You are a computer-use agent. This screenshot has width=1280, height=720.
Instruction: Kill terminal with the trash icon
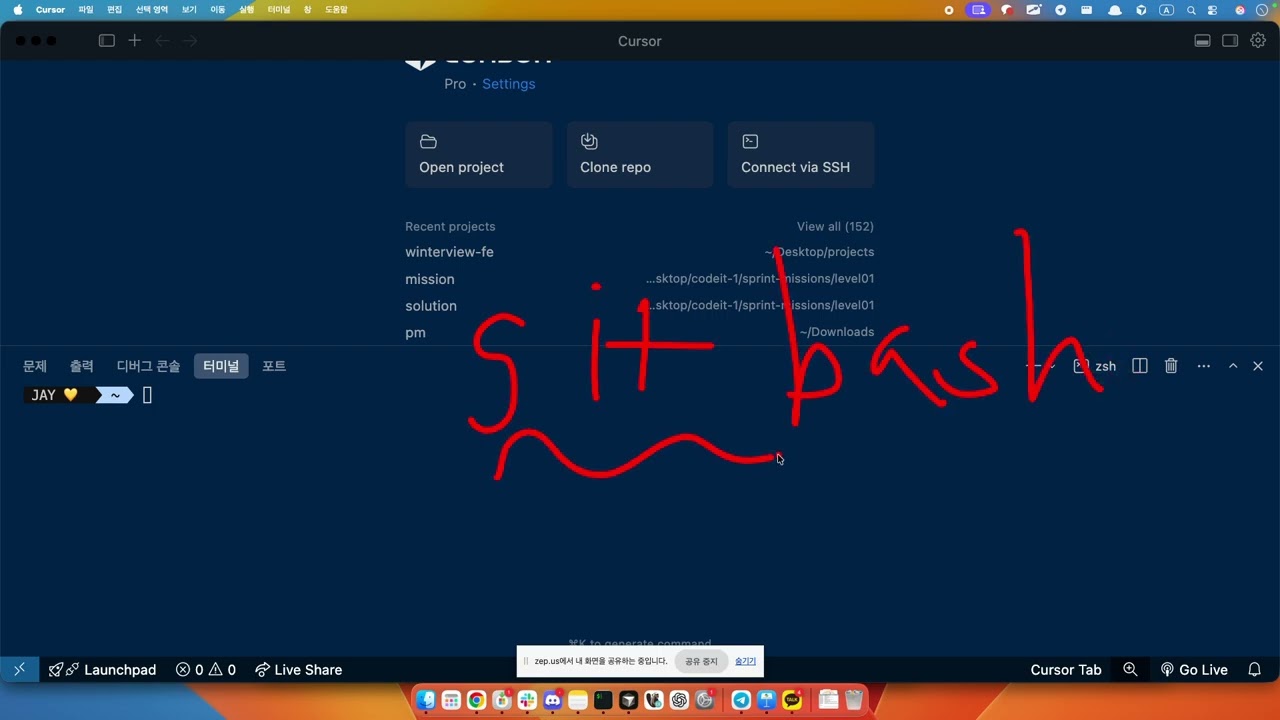[x=1171, y=366]
